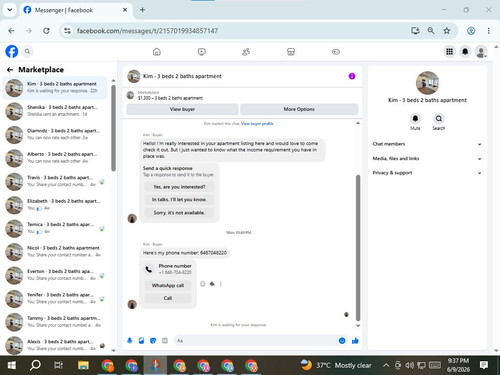Attach a photo using the file icon

[x=141, y=341]
